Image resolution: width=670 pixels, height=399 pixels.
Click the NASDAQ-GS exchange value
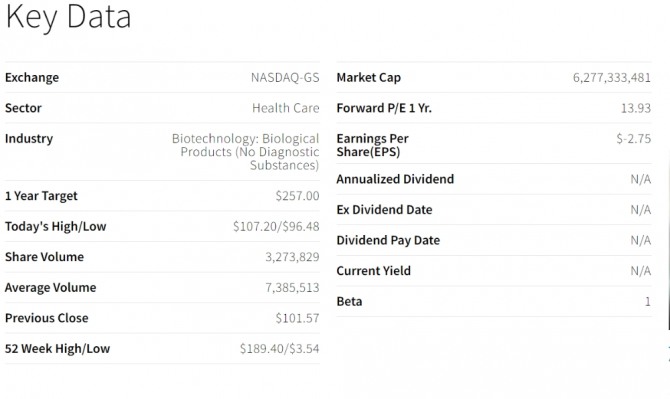285,78
